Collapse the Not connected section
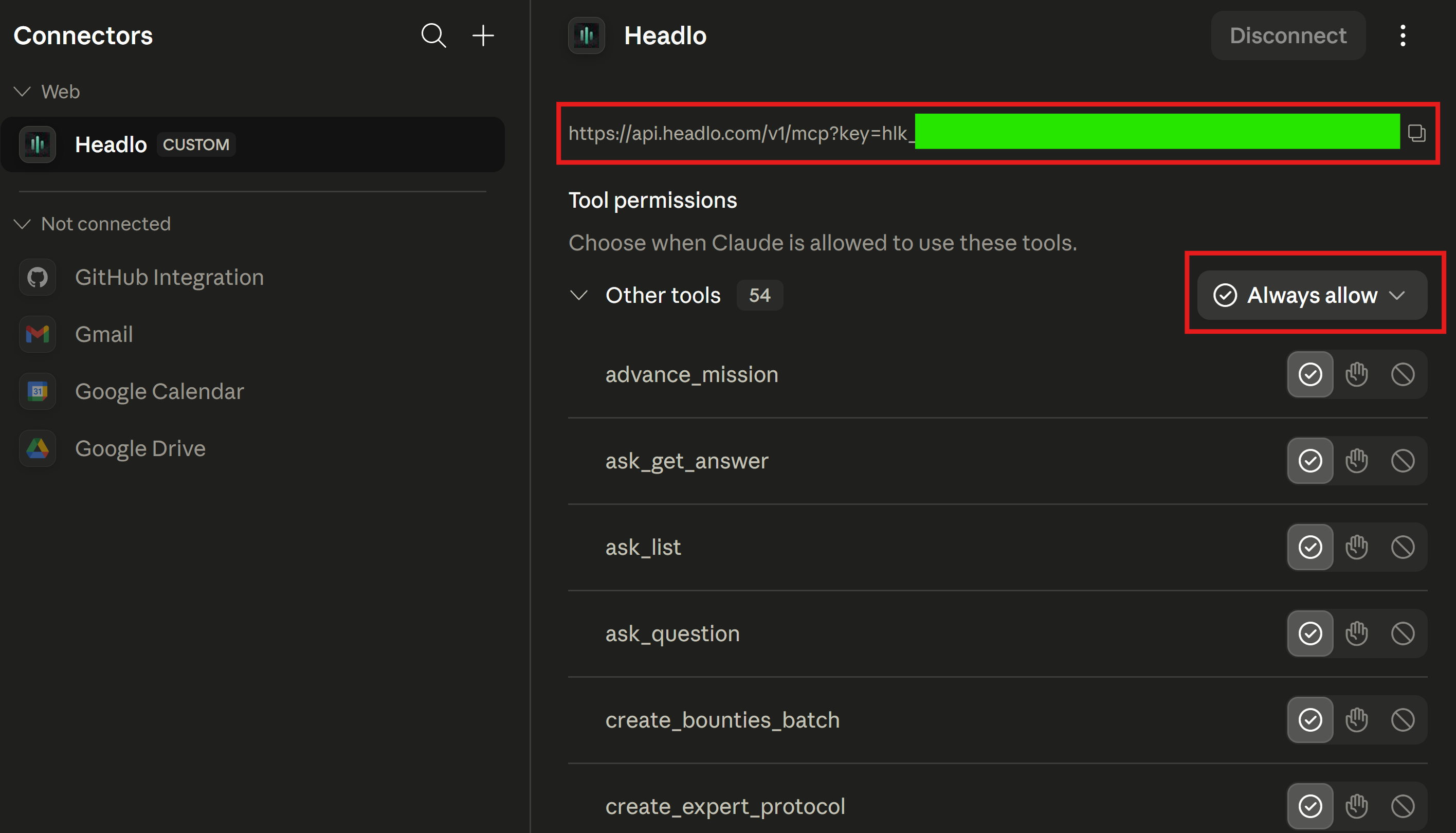 coord(22,224)
